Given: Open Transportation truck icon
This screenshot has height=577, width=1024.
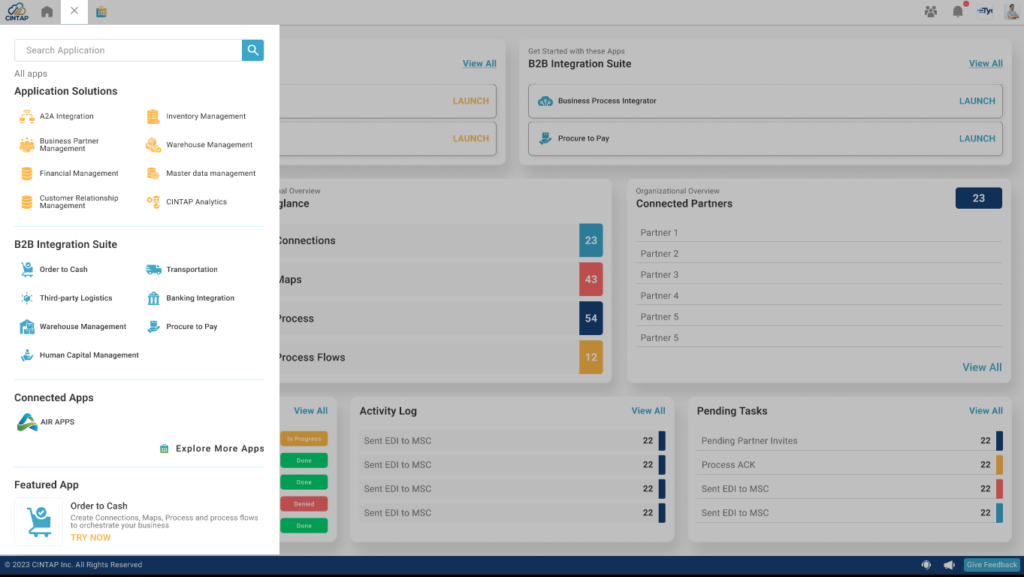Looking at the screenshot, I should [153, 270].
